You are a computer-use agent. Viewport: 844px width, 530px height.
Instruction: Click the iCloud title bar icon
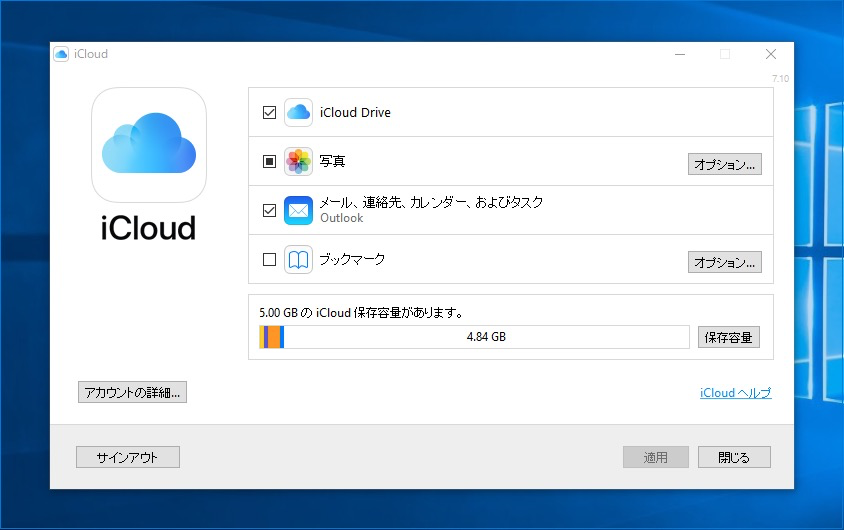coord(61,54)
